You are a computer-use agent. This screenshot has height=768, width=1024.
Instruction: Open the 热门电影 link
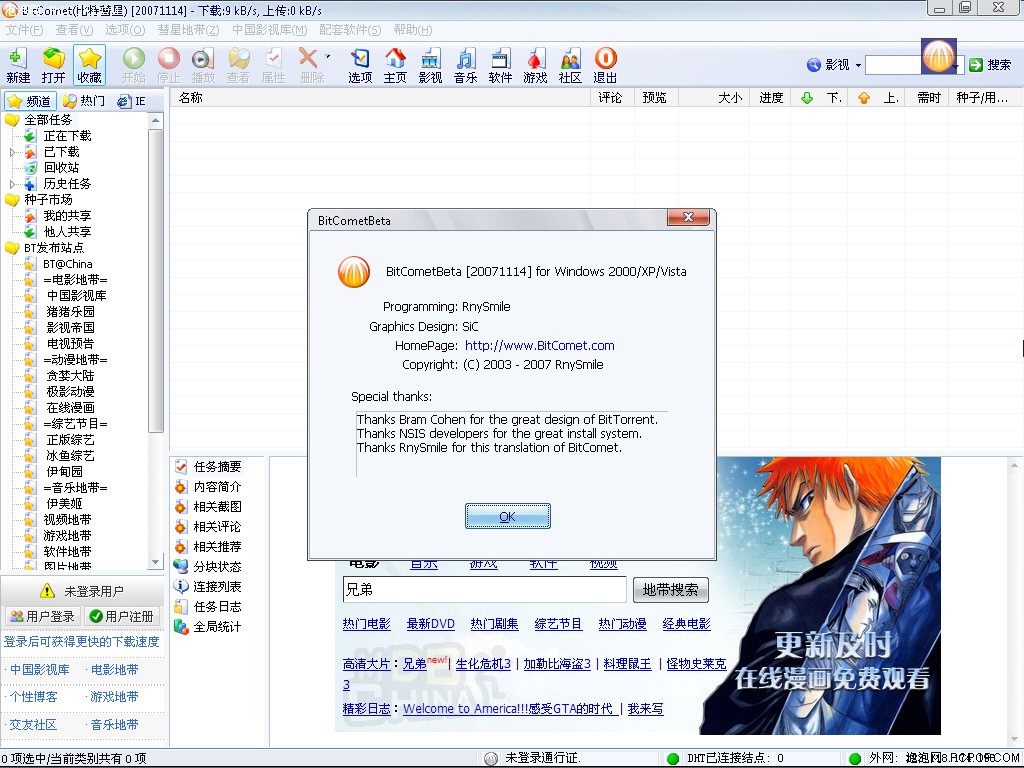(366, 624)
